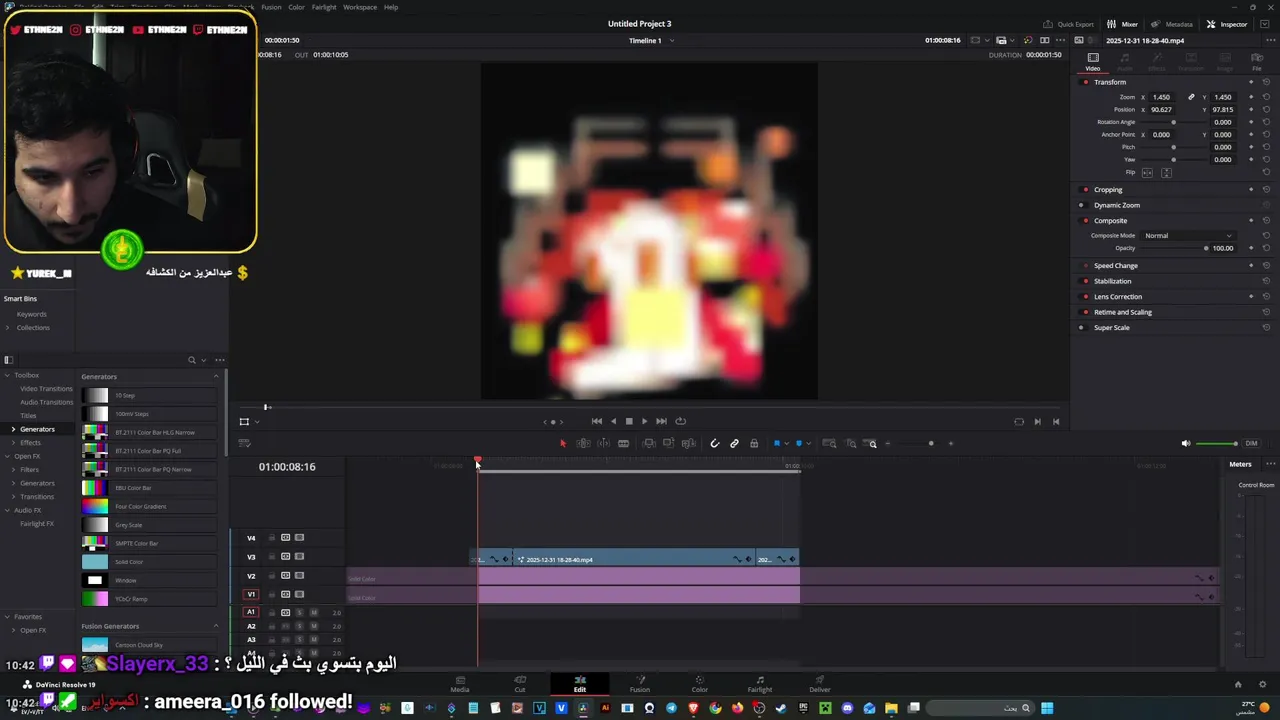Open the Mixer panel

[1122, 24]
